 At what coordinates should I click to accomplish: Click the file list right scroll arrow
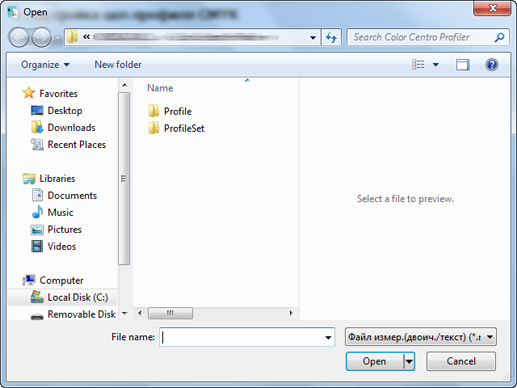(291, 313)
